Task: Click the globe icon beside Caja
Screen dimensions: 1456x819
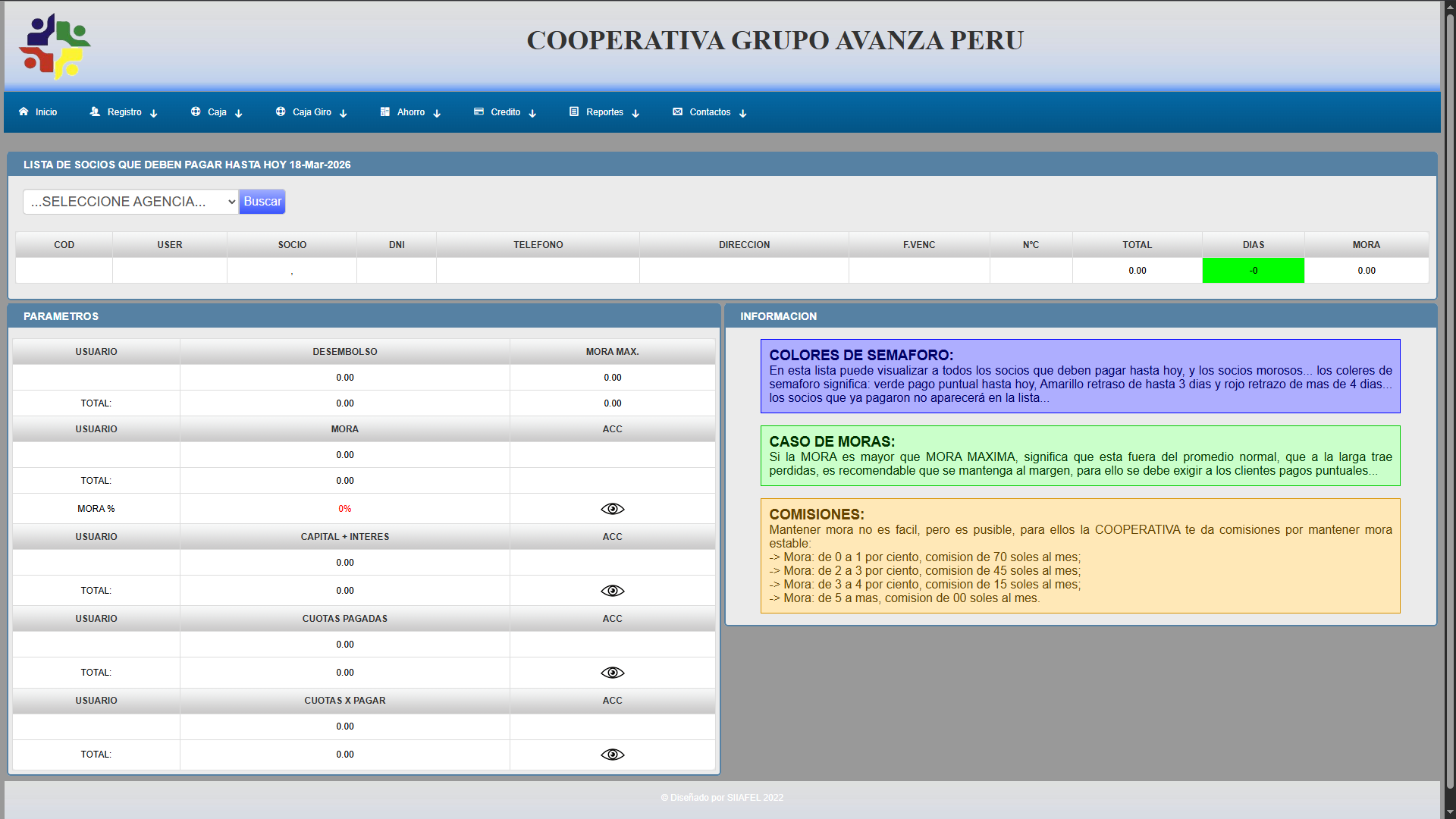Action: coord(196,111)
